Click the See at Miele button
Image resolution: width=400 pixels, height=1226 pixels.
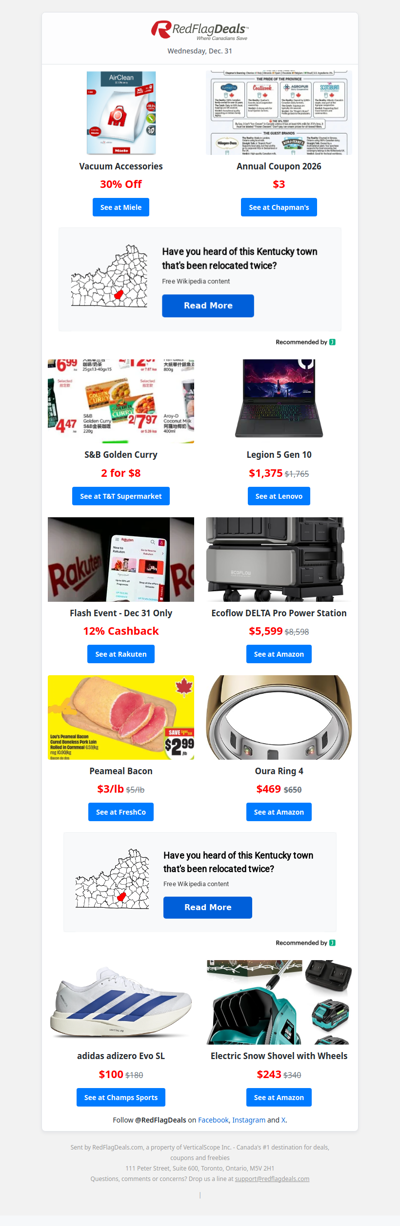121,207
